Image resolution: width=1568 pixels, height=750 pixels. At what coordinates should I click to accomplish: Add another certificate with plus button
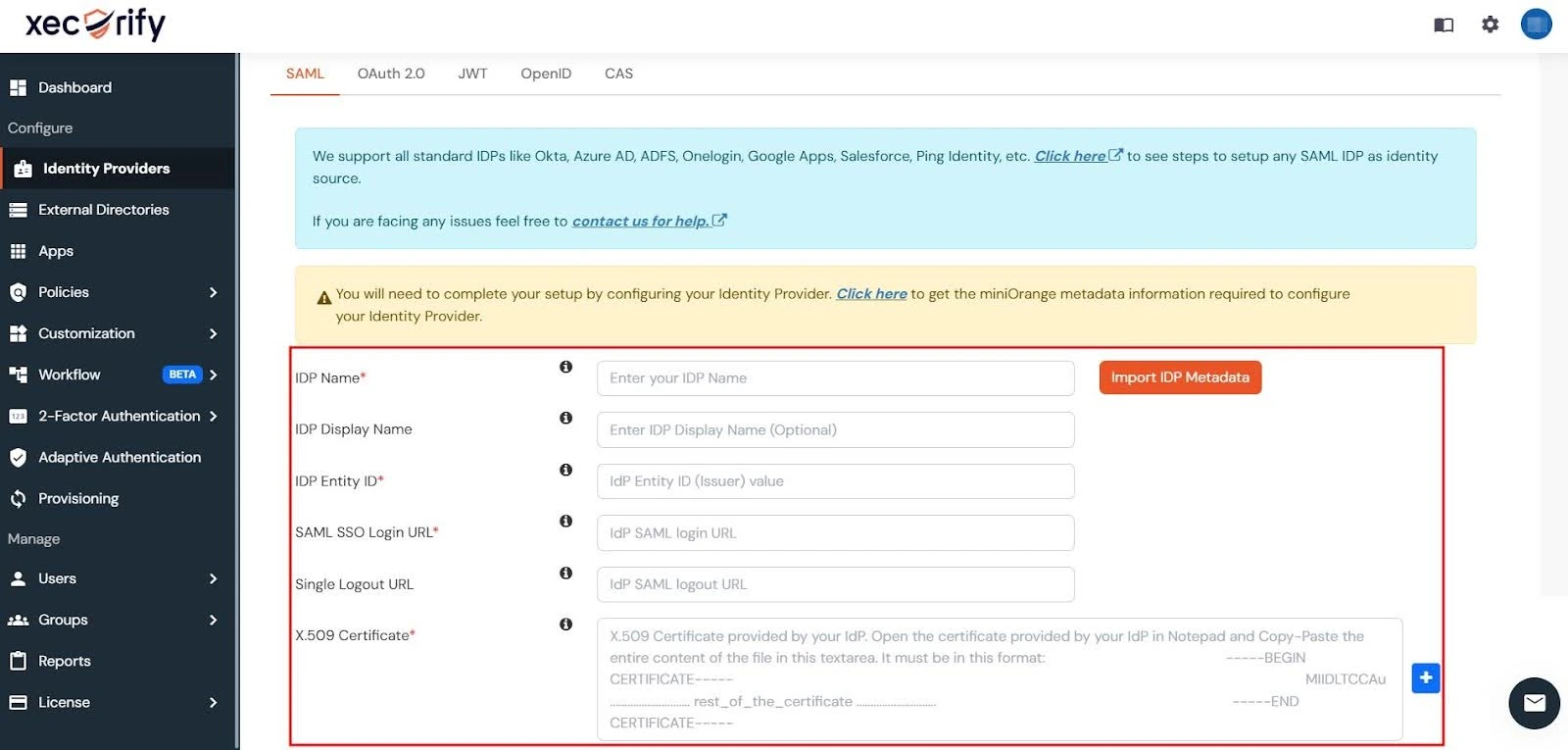coord(1426,677)
